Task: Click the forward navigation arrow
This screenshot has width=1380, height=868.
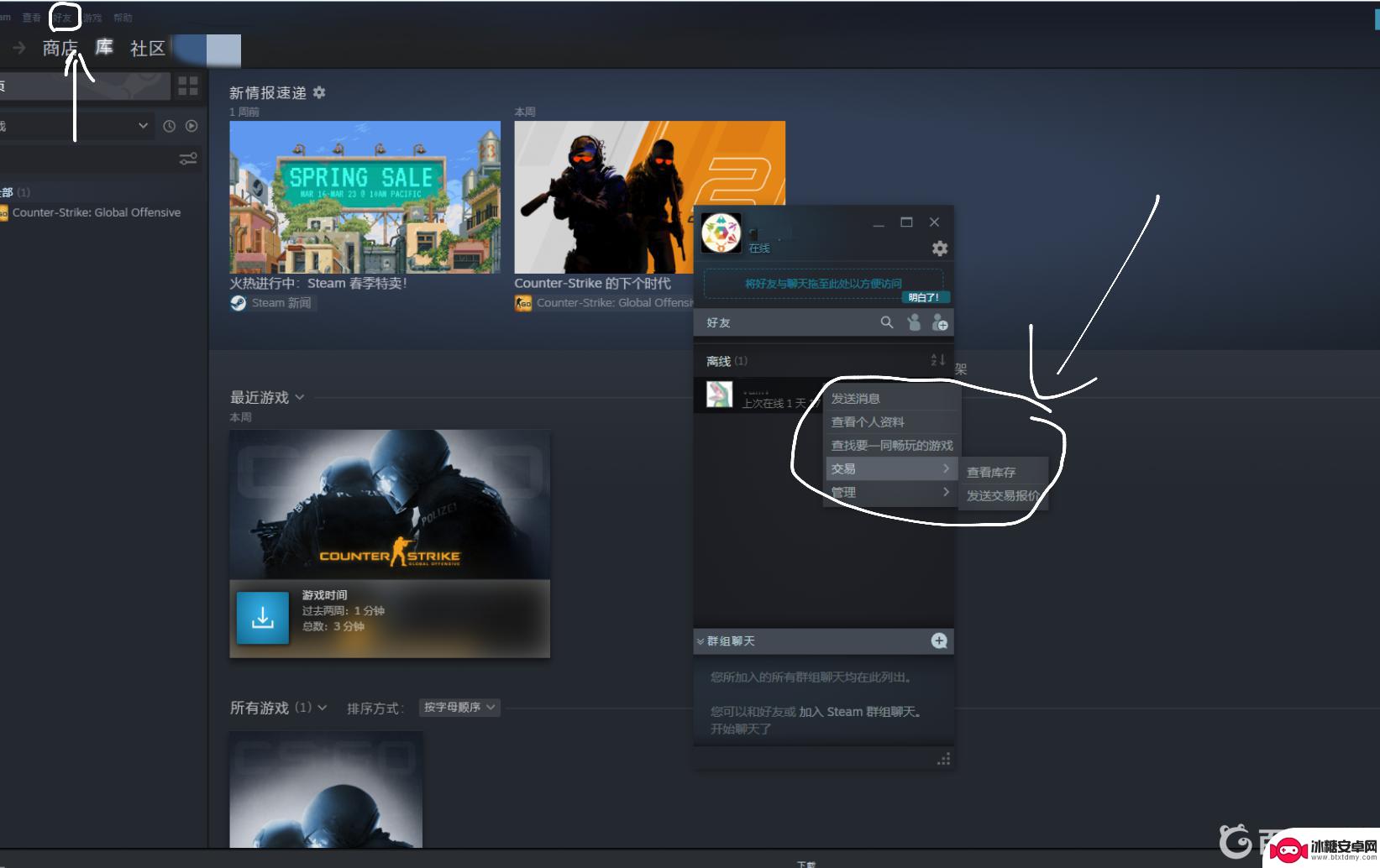Action: point(18,48)
